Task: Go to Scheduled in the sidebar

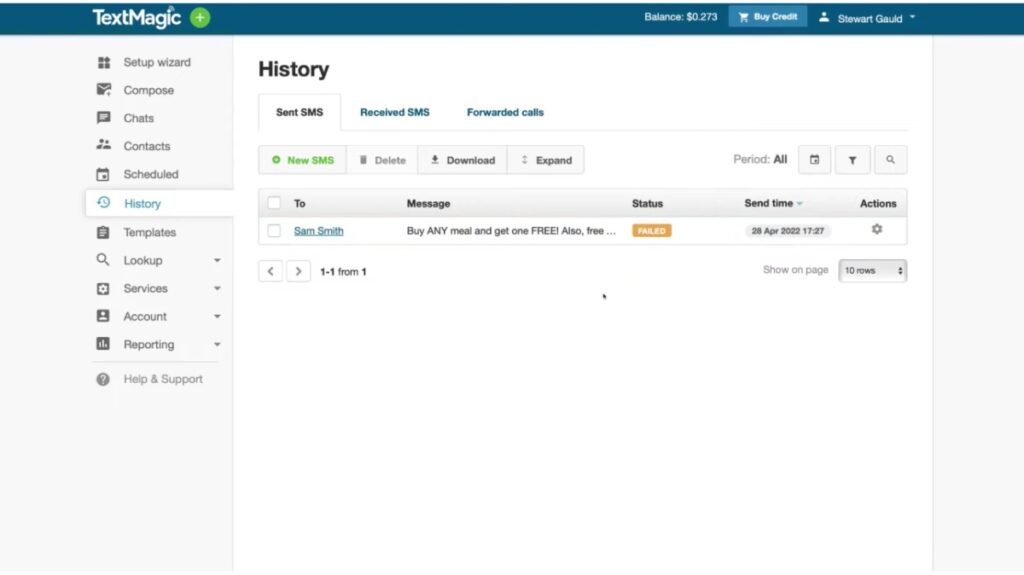Action: [151, 174]
